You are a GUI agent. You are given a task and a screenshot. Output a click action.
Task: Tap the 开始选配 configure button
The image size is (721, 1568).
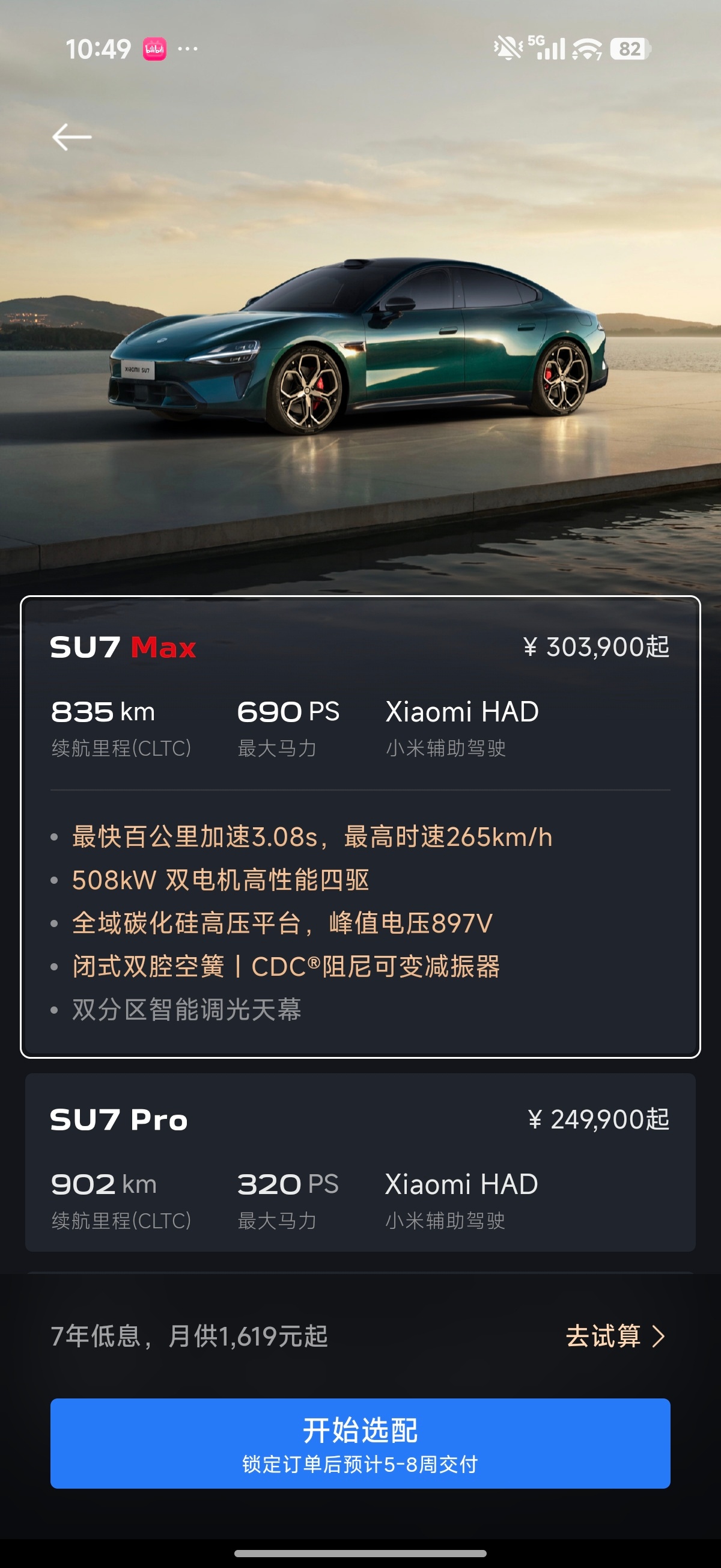click(360, 1443)
